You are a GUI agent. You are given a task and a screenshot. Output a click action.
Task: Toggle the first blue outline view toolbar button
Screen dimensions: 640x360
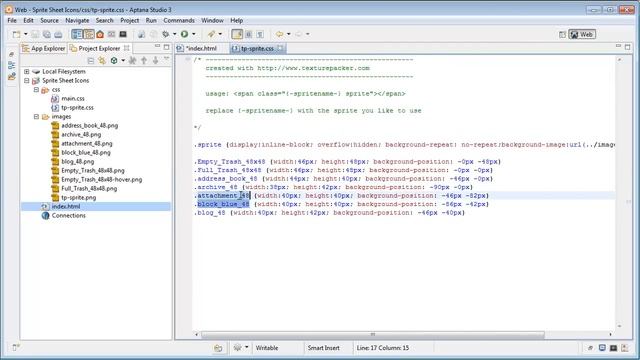point(77,34)
